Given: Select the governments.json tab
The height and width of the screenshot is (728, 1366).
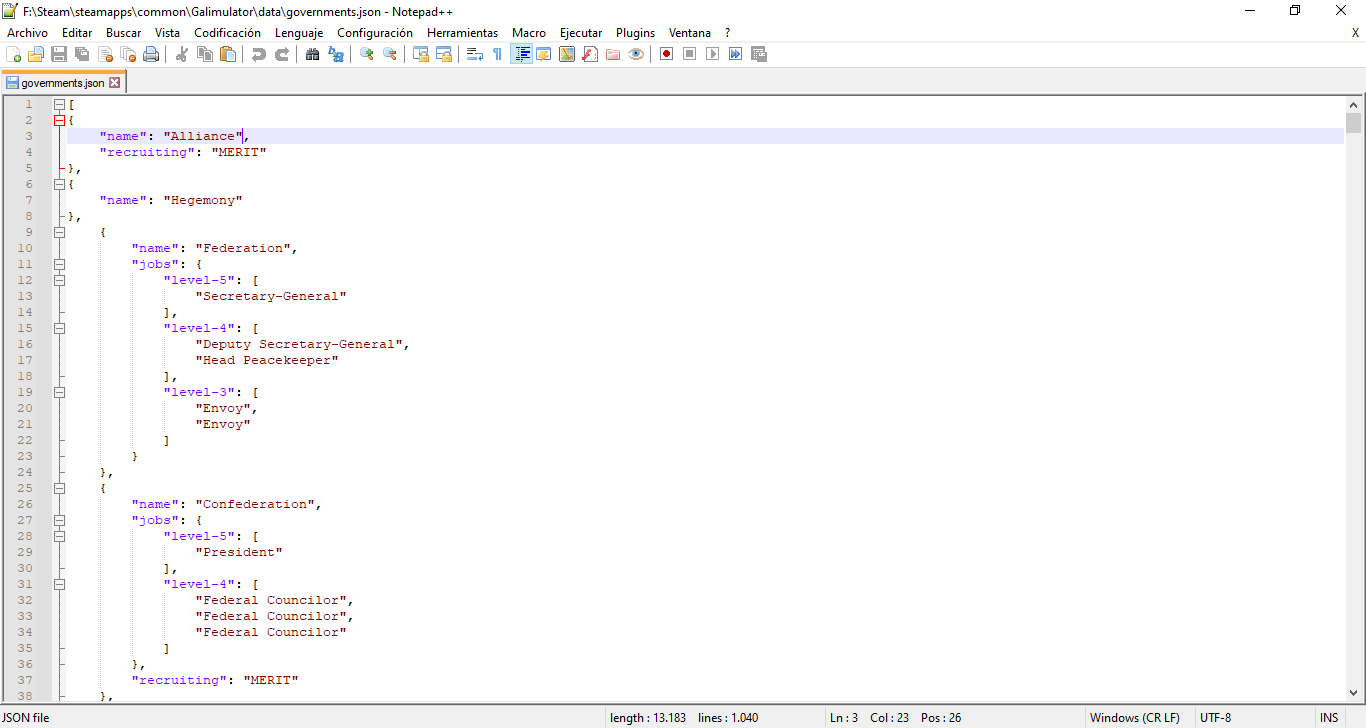Looking at the screenshot, I should pos(62,83).
